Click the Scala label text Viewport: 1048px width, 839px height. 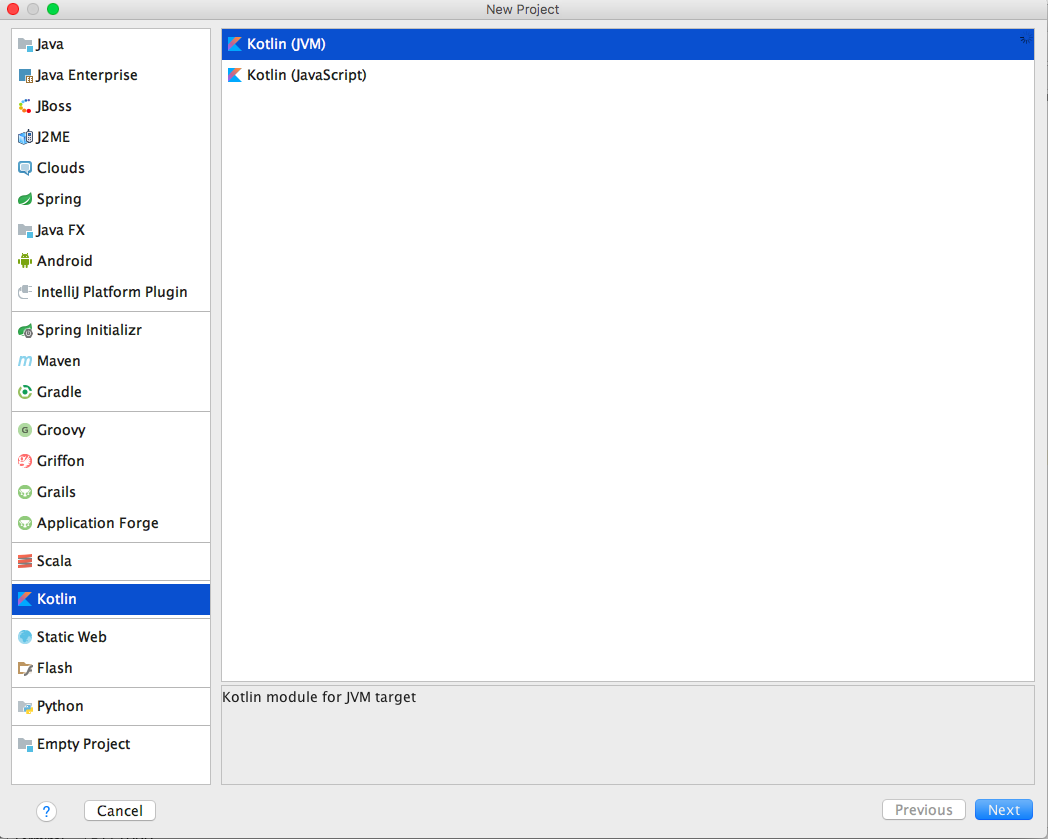pos(53,561)
